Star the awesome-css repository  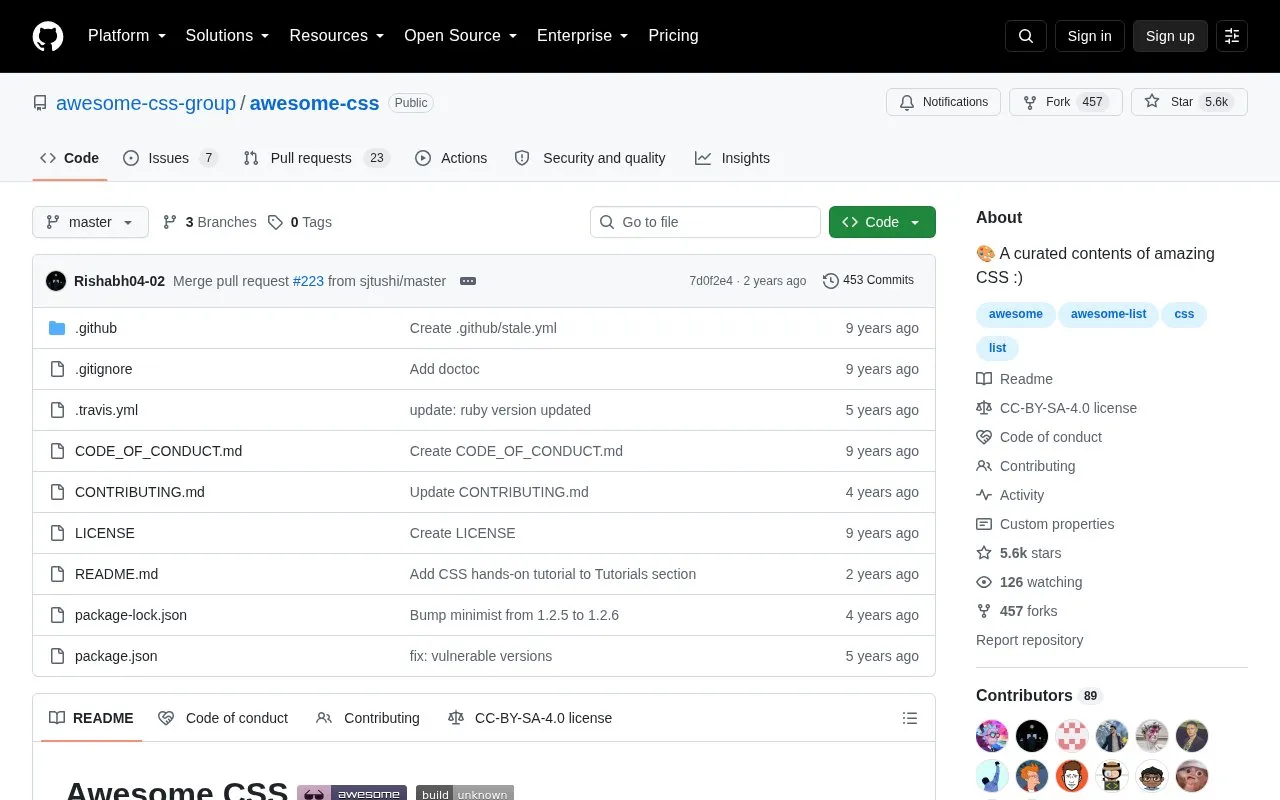(x=1189, y=102)
